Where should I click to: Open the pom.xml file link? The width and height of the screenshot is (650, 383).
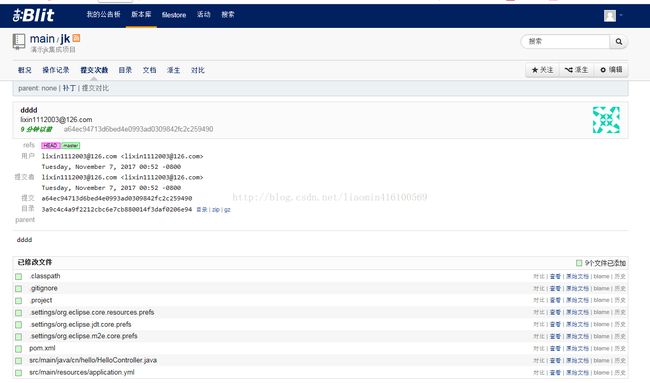click(42, 348)
